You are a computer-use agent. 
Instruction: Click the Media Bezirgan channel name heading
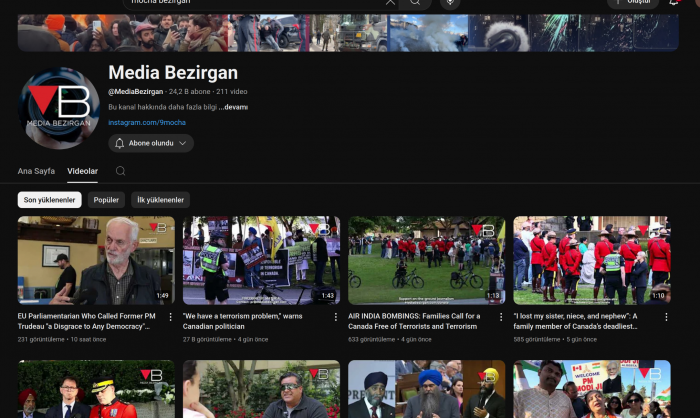(173, 73)
